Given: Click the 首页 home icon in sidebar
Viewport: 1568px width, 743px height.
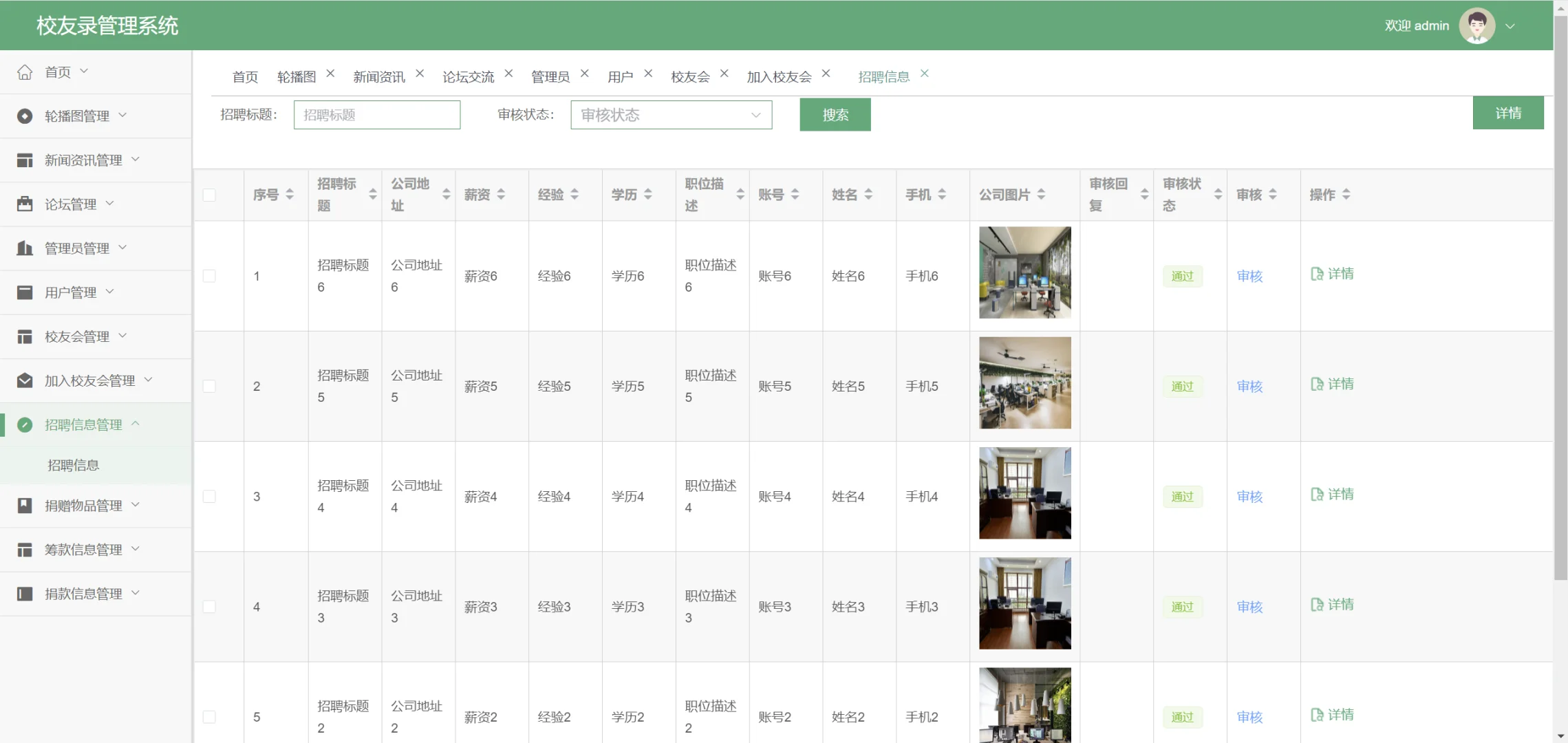Looking at the screenshot, I should pos(25,72).
